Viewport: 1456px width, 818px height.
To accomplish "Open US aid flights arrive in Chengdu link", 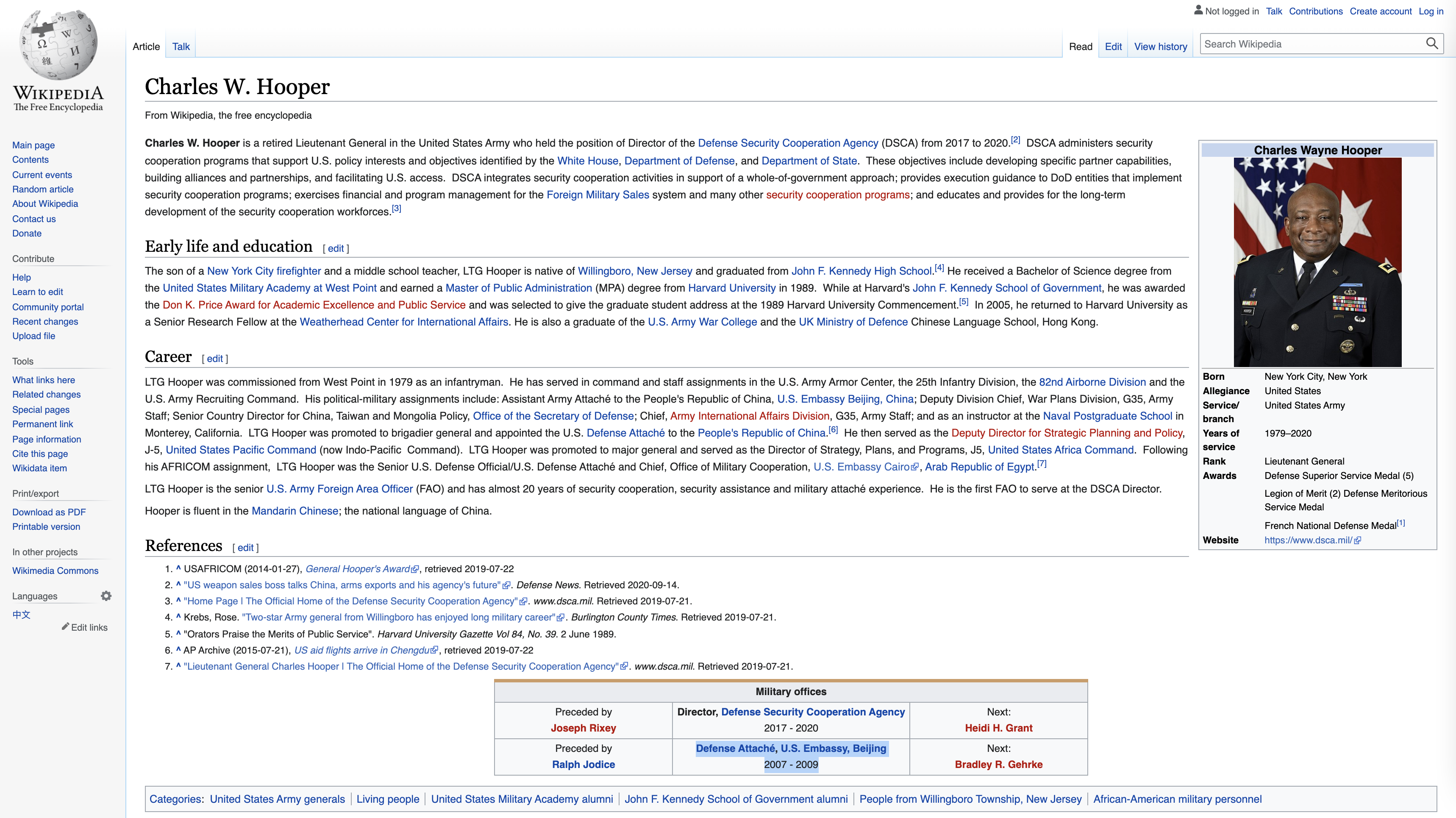I will click(x=366, y=650).
